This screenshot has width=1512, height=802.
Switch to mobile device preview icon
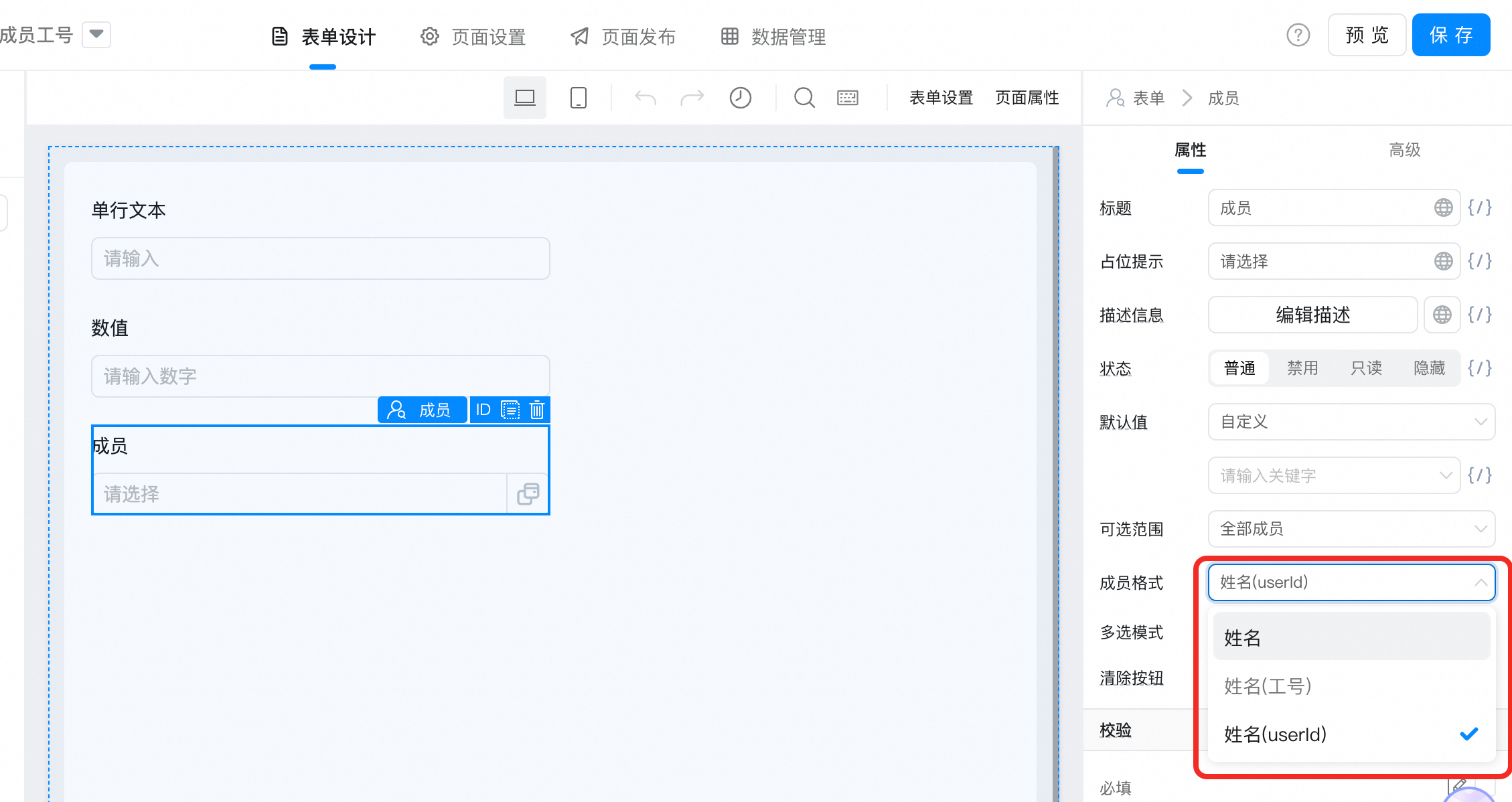click(578, 98)
